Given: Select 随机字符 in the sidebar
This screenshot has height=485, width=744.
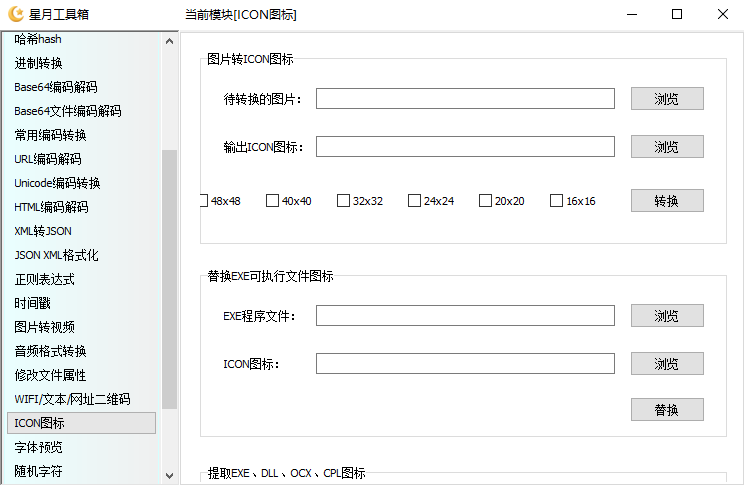Looking at the screenshot, I should (x=38, y=471).
